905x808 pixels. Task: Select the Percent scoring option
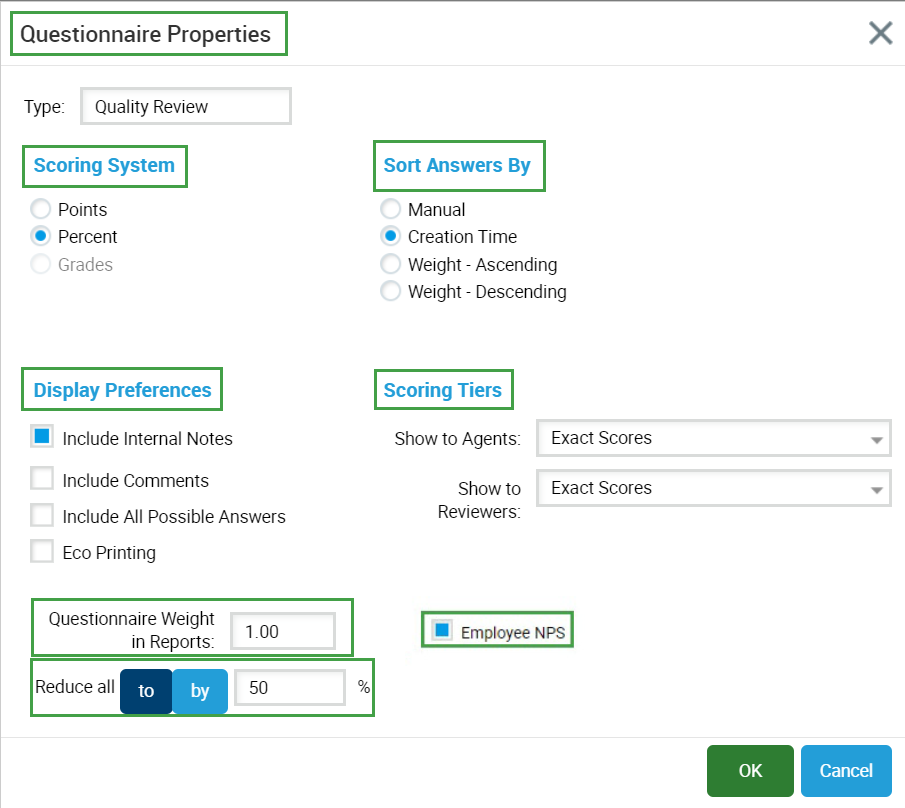click(41, 237)
